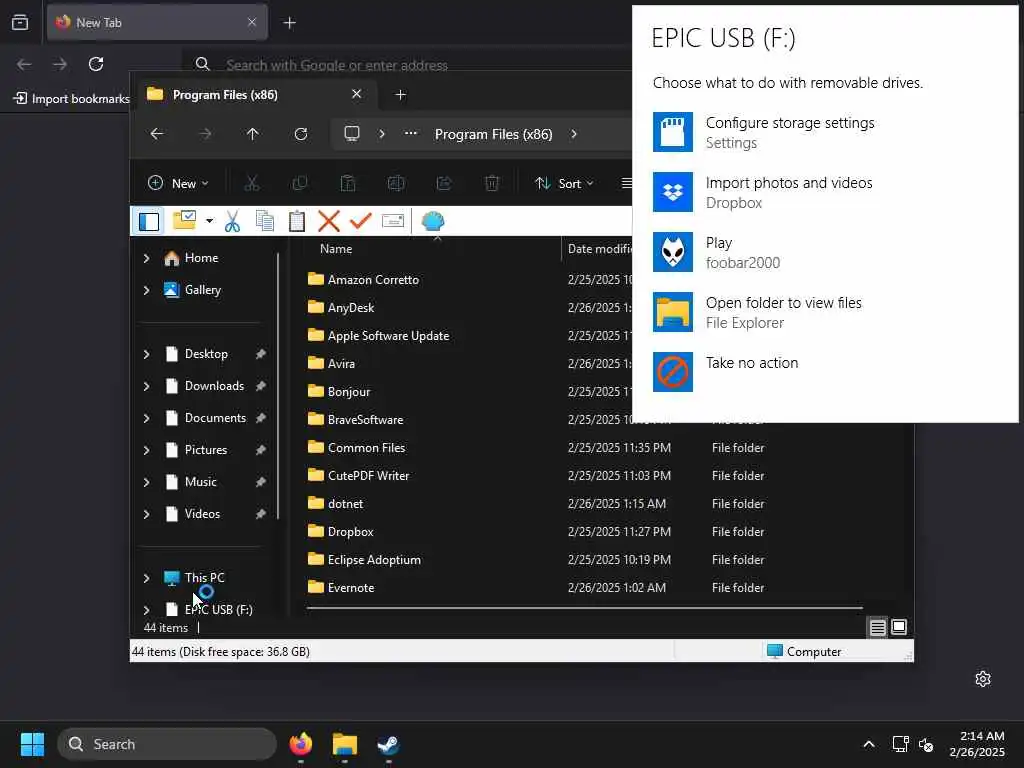Expand the breadcrumb ellipsis in address bar
Image resolution: width=1024 pixels, height=768 pixels.
pyautogui.click(x=411, y=133)
